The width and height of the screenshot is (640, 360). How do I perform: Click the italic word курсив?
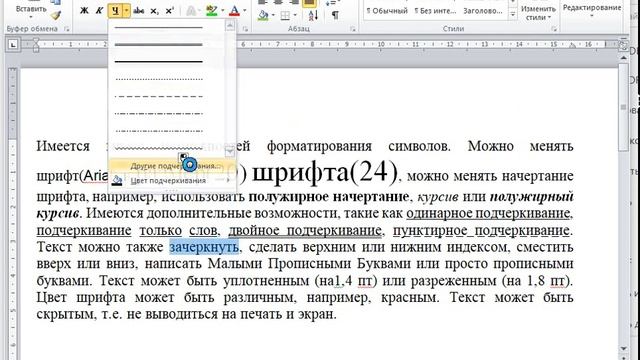(438, 197)
